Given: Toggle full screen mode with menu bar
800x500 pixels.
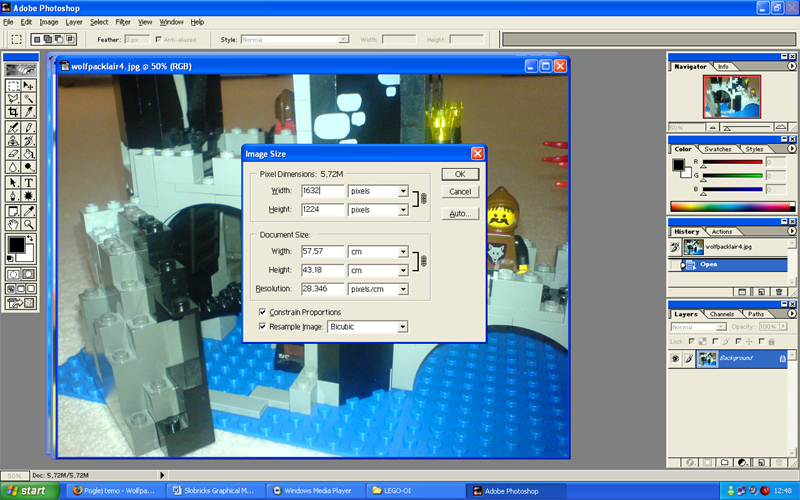Looking at the screenshot, I should pyautogui.click(x=21, y=289).
